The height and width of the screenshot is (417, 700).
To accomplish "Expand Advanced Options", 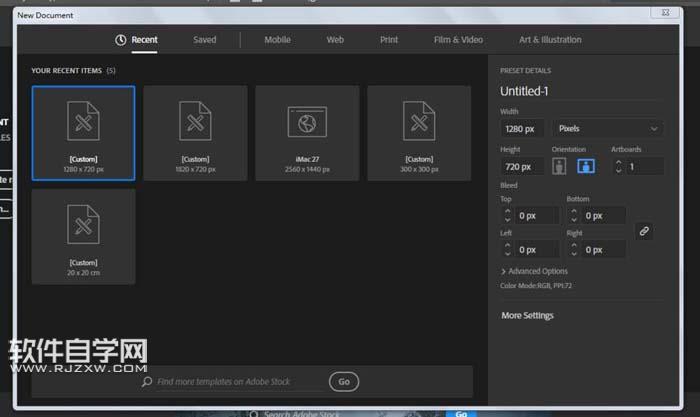I will click(534, 271).
